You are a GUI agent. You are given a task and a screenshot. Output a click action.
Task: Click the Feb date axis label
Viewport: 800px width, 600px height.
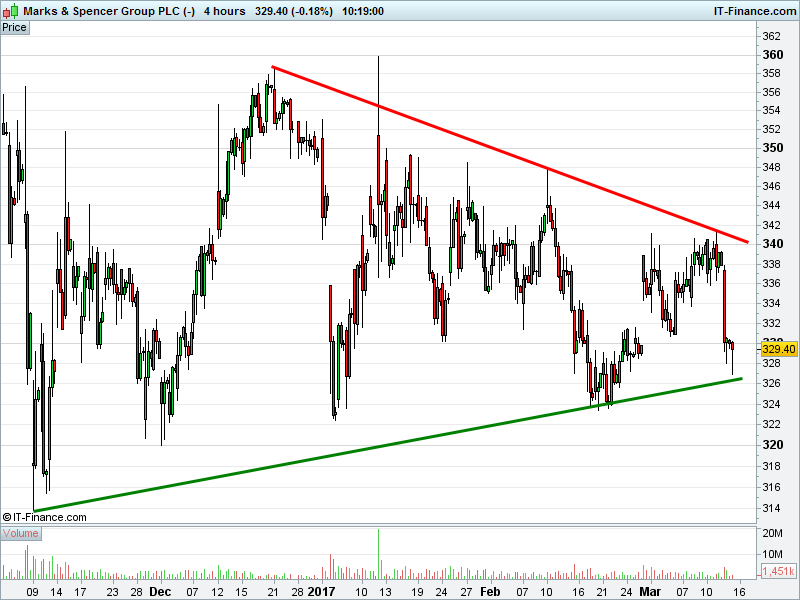click(x=490, y=592)
